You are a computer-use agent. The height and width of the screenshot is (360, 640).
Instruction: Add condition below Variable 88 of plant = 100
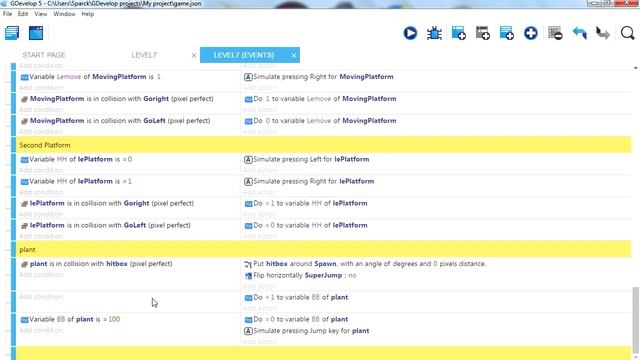tap(41, 330)
